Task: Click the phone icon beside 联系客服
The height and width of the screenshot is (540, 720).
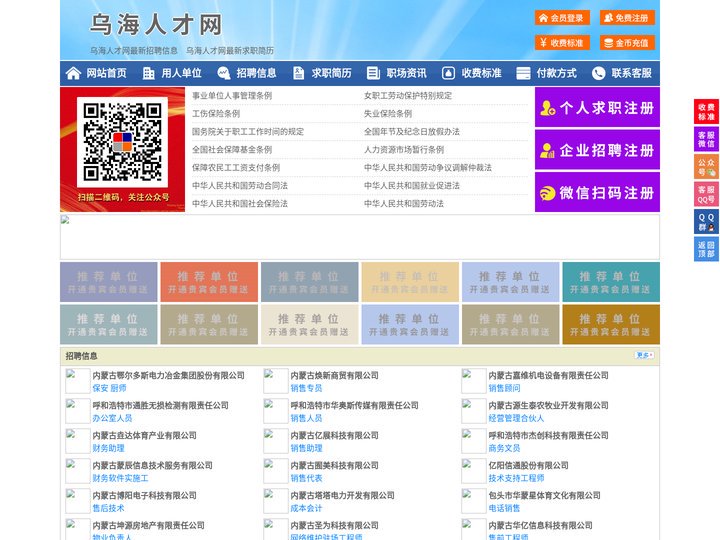Action: coord(598,73)
